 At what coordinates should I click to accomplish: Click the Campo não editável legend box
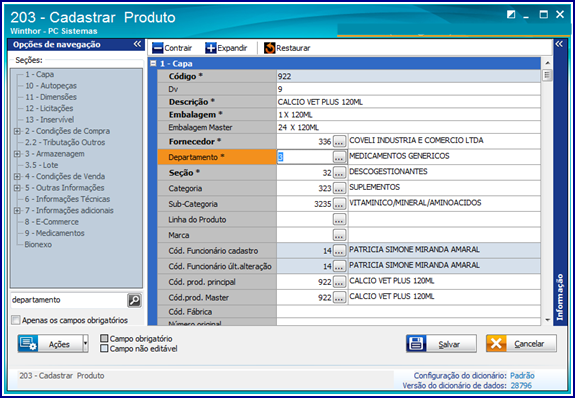click(x=104, y=348)
